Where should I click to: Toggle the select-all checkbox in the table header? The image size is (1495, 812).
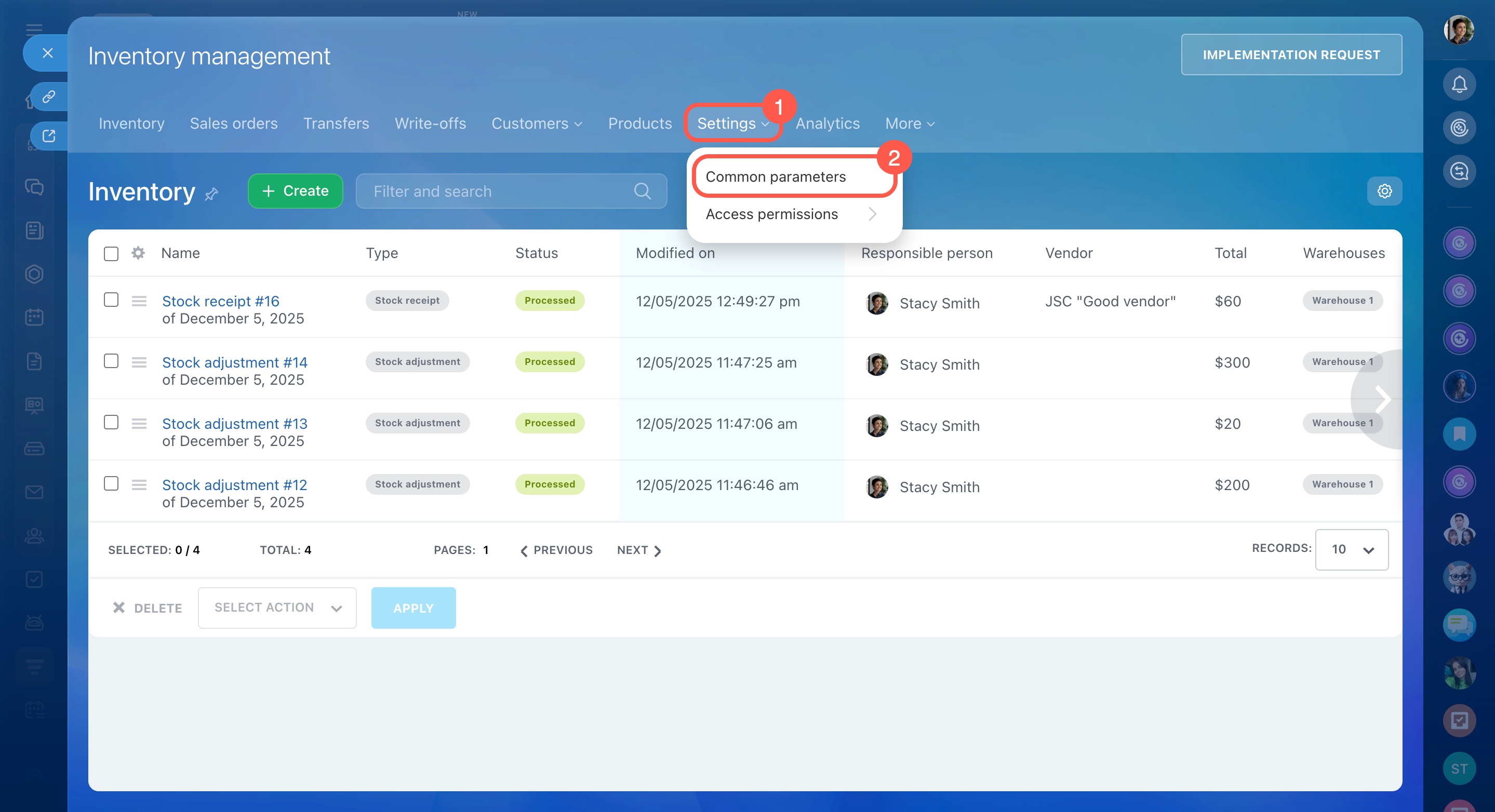pos(111,253)
